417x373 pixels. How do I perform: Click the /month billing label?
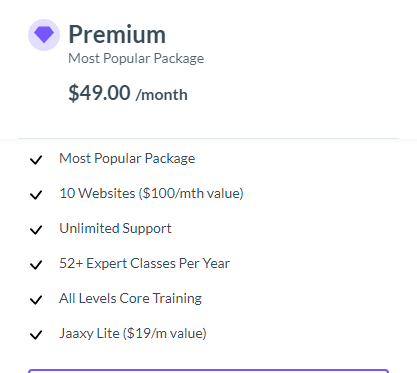tap(162, 95)
